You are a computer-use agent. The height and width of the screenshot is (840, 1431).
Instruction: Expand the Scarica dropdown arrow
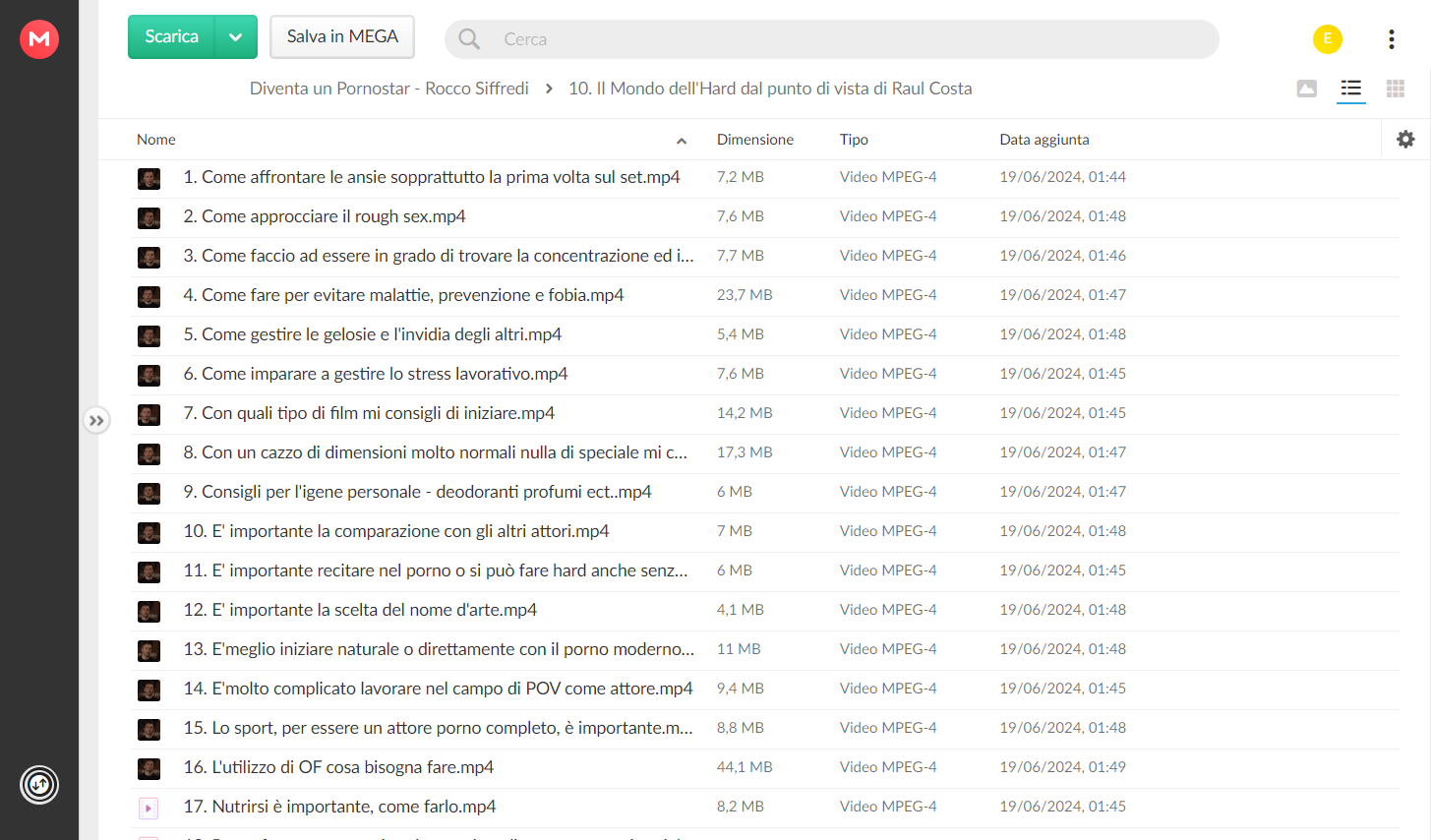point(236,37)
